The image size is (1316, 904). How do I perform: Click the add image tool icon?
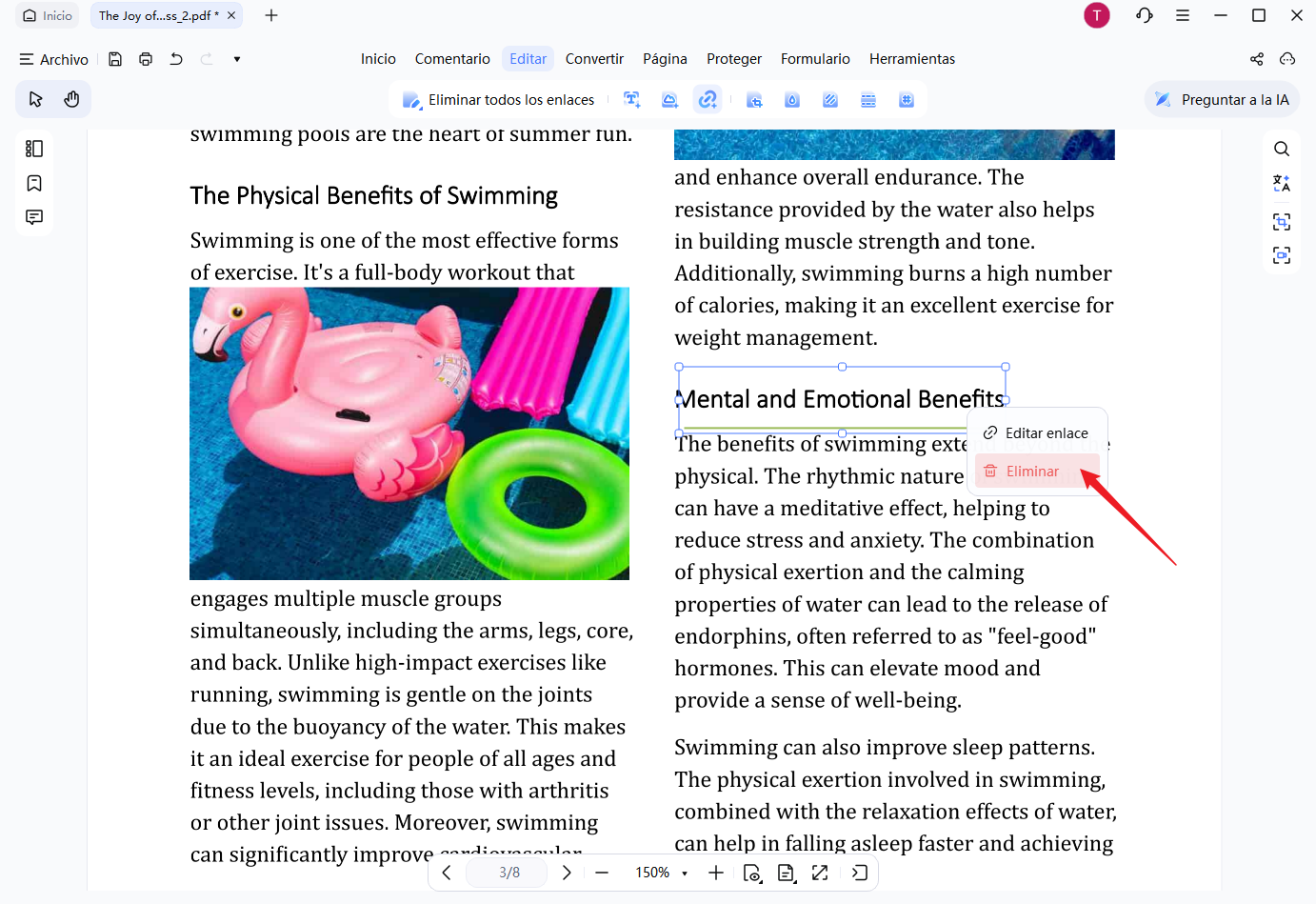point(669,99)
